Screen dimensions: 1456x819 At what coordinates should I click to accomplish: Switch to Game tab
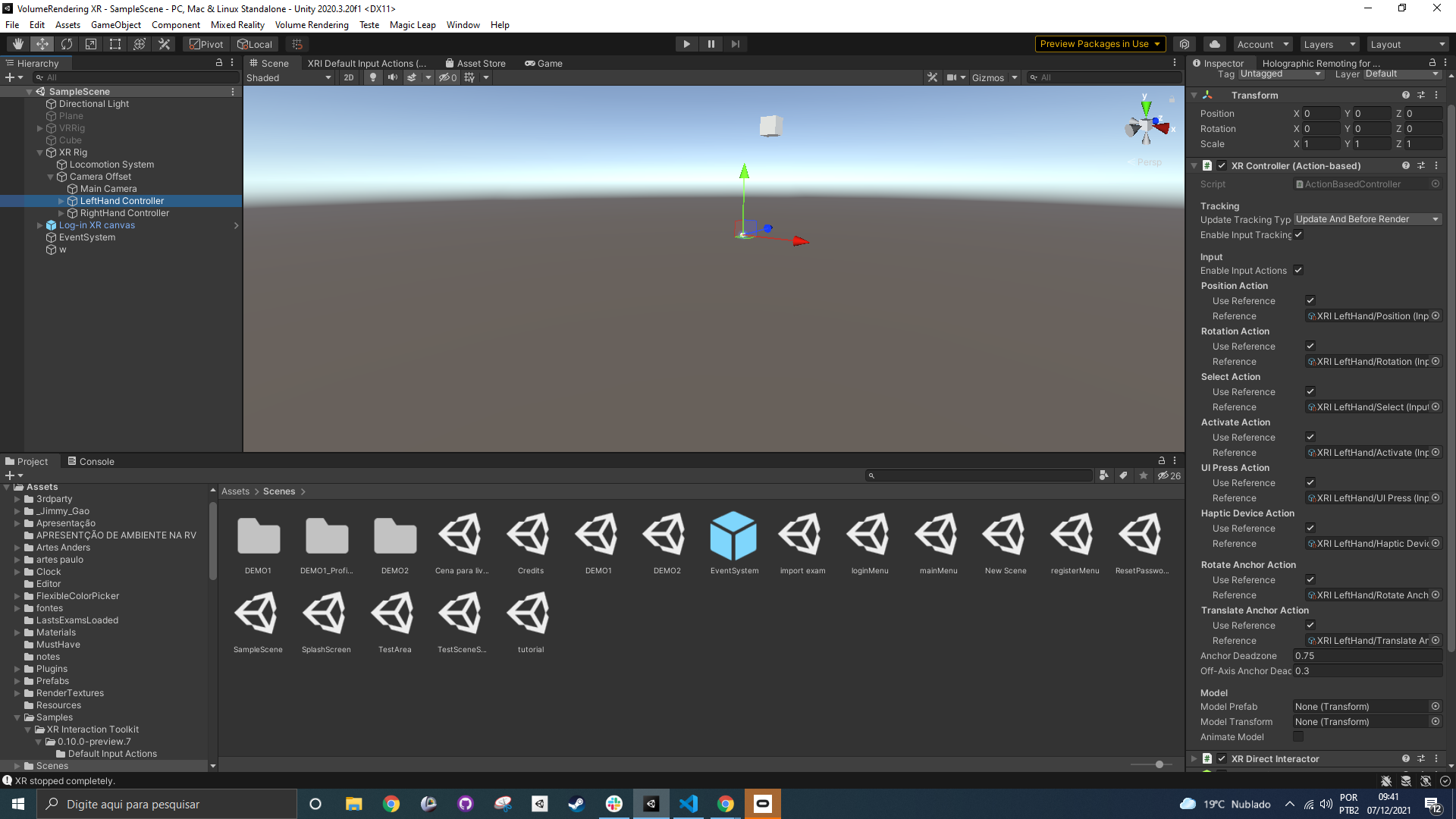(x=544, y=63)
